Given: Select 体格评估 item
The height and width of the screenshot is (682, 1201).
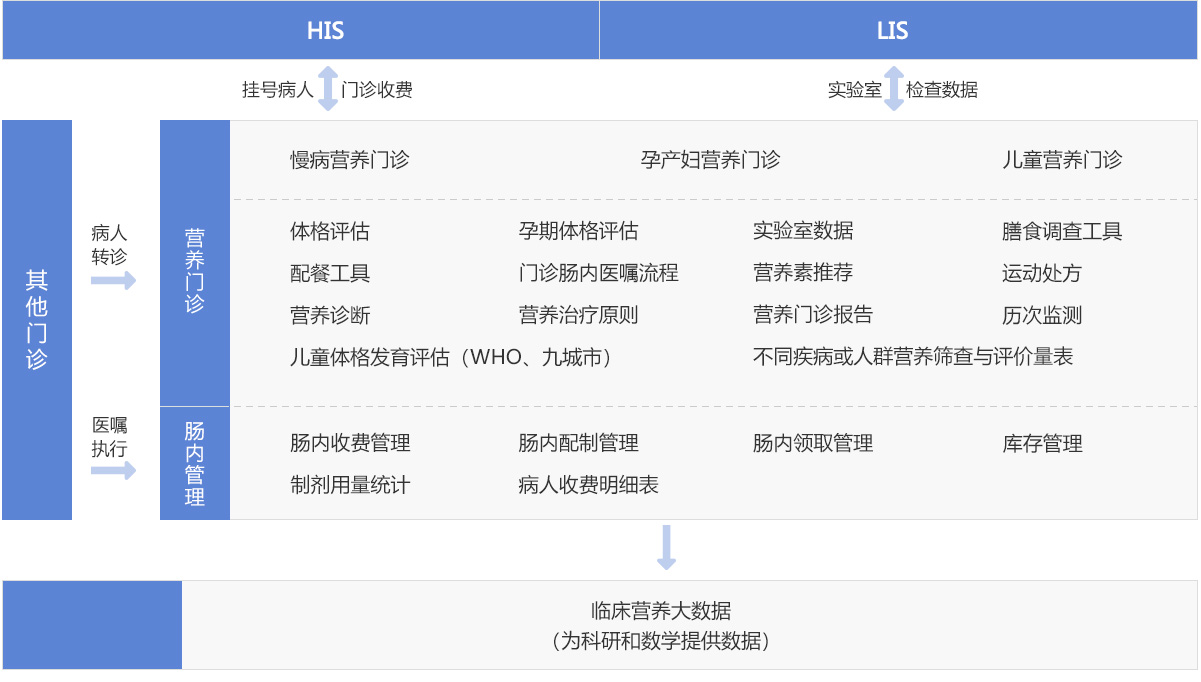Looking at the screenshot, I should pos(330,231).
